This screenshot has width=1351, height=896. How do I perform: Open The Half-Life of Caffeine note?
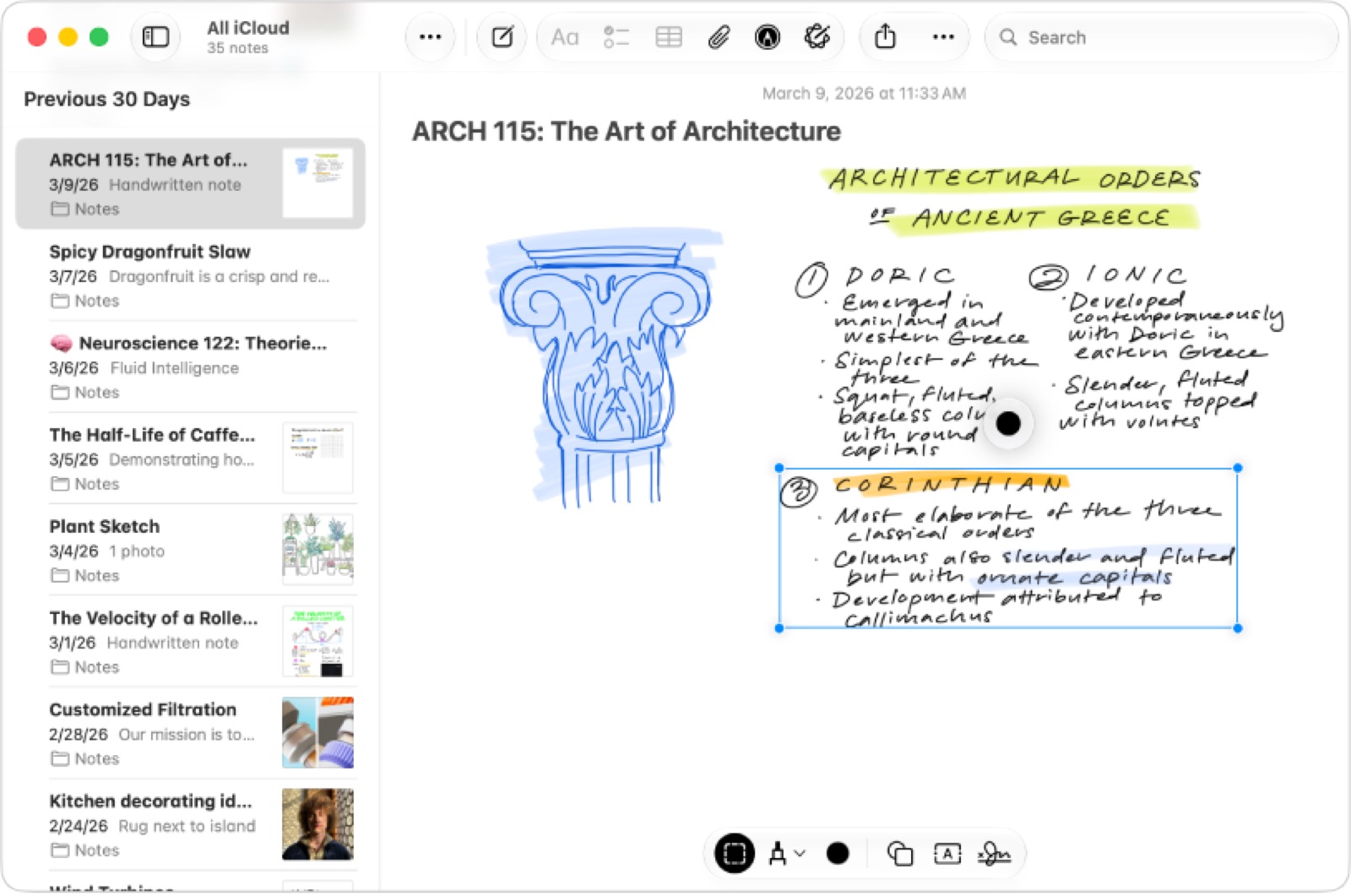(x=190, y=459)
